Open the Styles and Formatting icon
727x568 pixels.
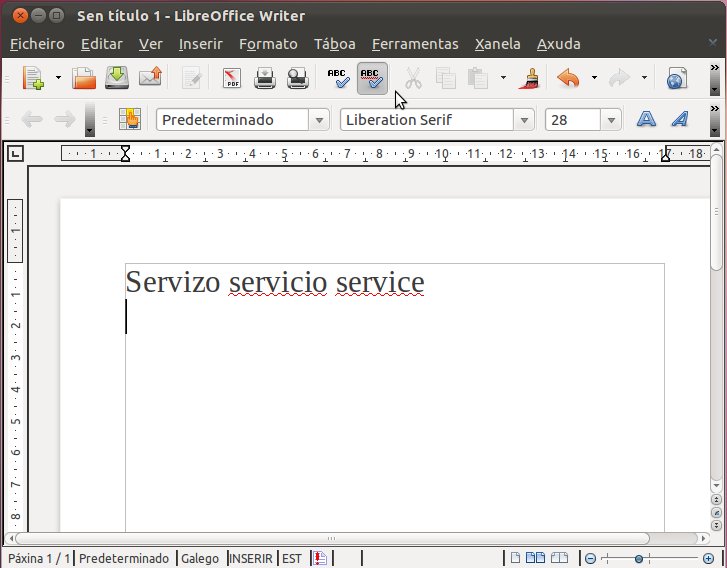coord(130,119)
